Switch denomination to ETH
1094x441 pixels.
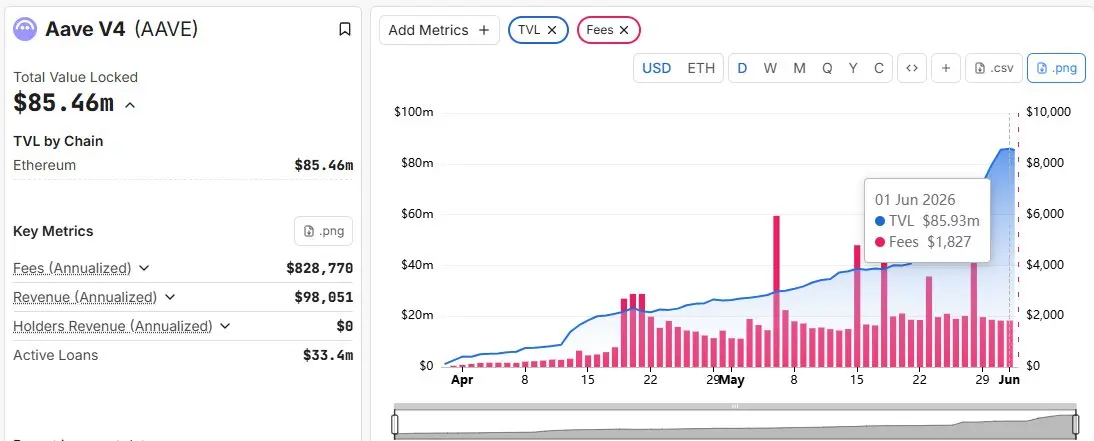point(701,68)
